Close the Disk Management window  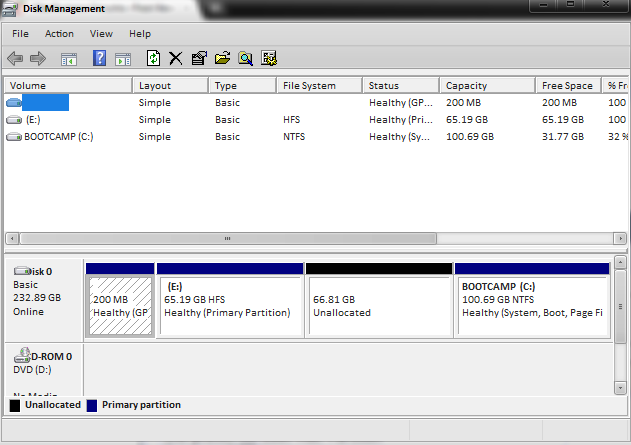coord(606,5)
